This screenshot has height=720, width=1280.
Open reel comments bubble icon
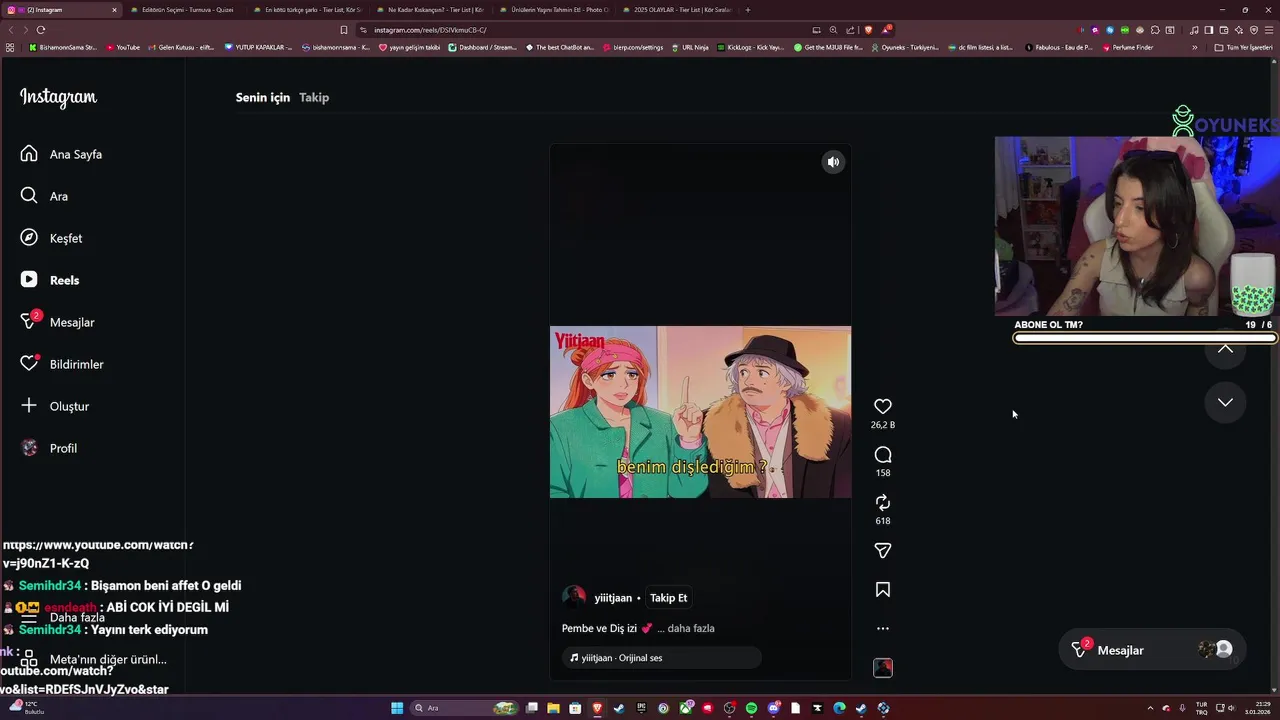[x=882, y=455]
